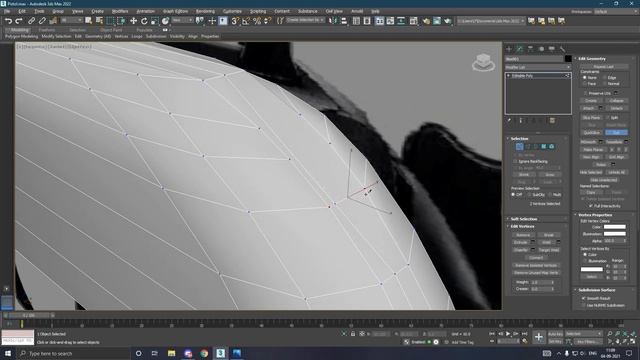Click Configure Modifier Sets icon below stack
Viewport: 640px width, 360px height.
point(552,120)
